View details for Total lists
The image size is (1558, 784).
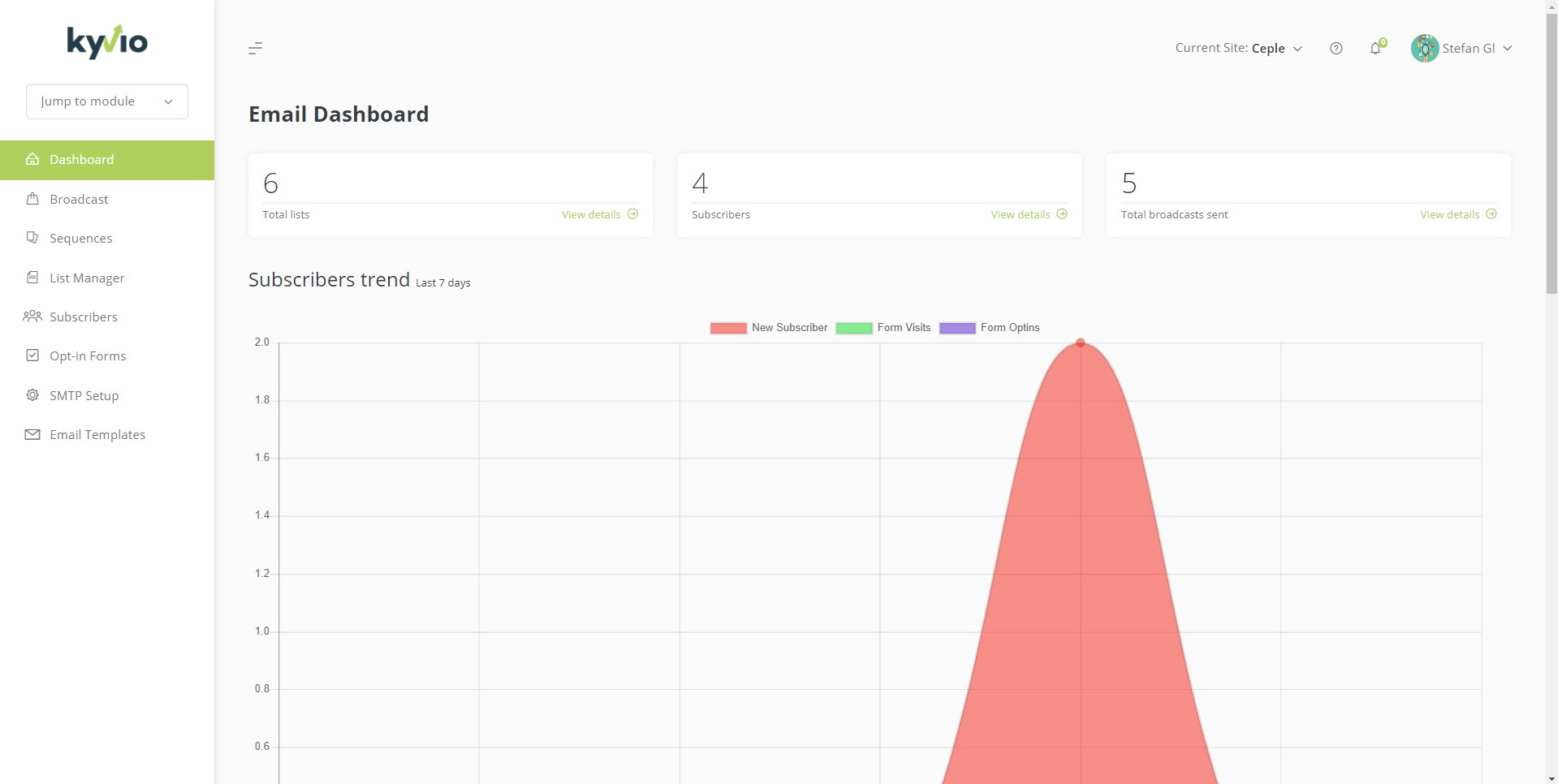600,214
